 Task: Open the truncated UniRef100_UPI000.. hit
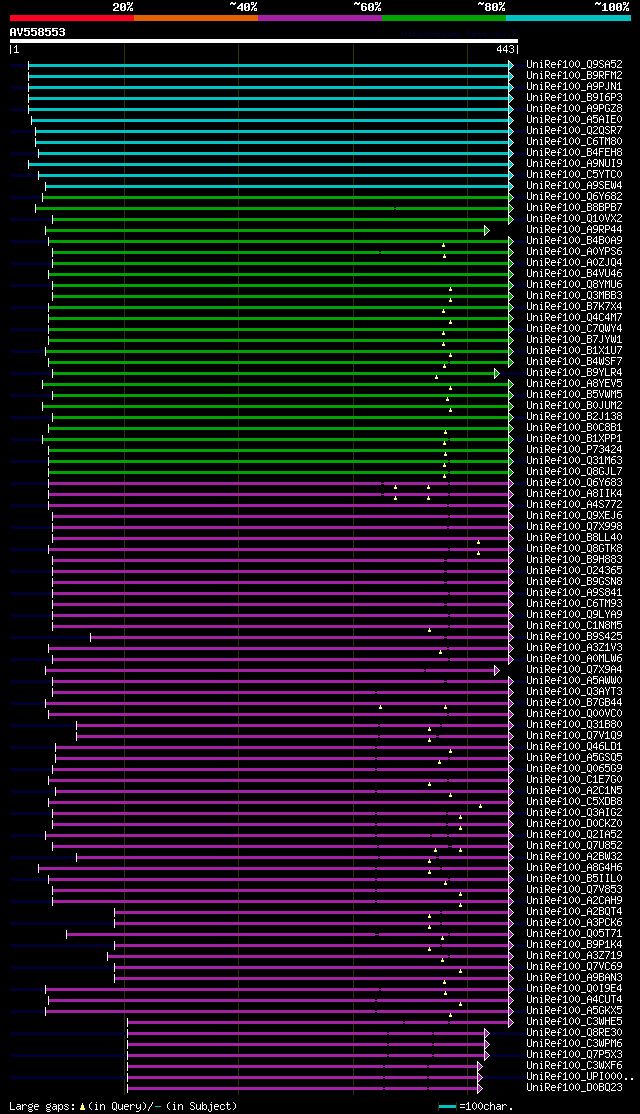click(x=579, y=1078)
